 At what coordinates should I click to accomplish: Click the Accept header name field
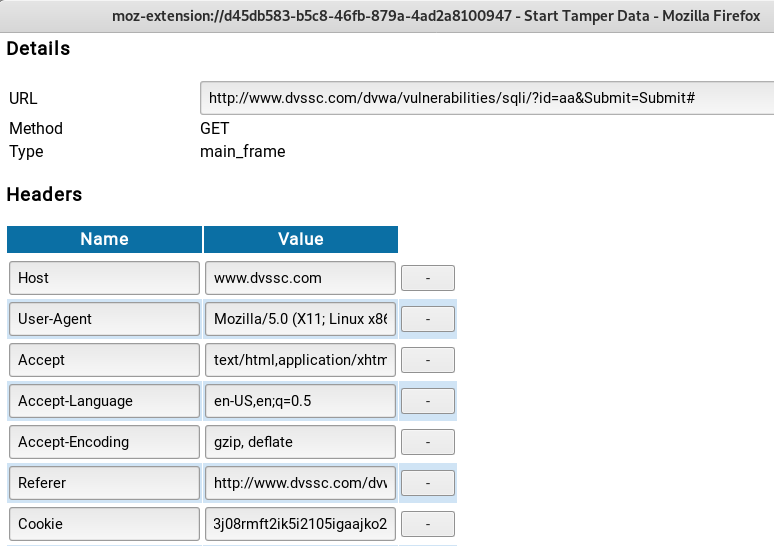(x=104, y=360)
